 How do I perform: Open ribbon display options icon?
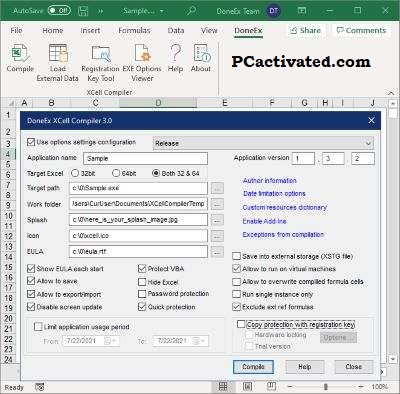click(x=302, y=11)
